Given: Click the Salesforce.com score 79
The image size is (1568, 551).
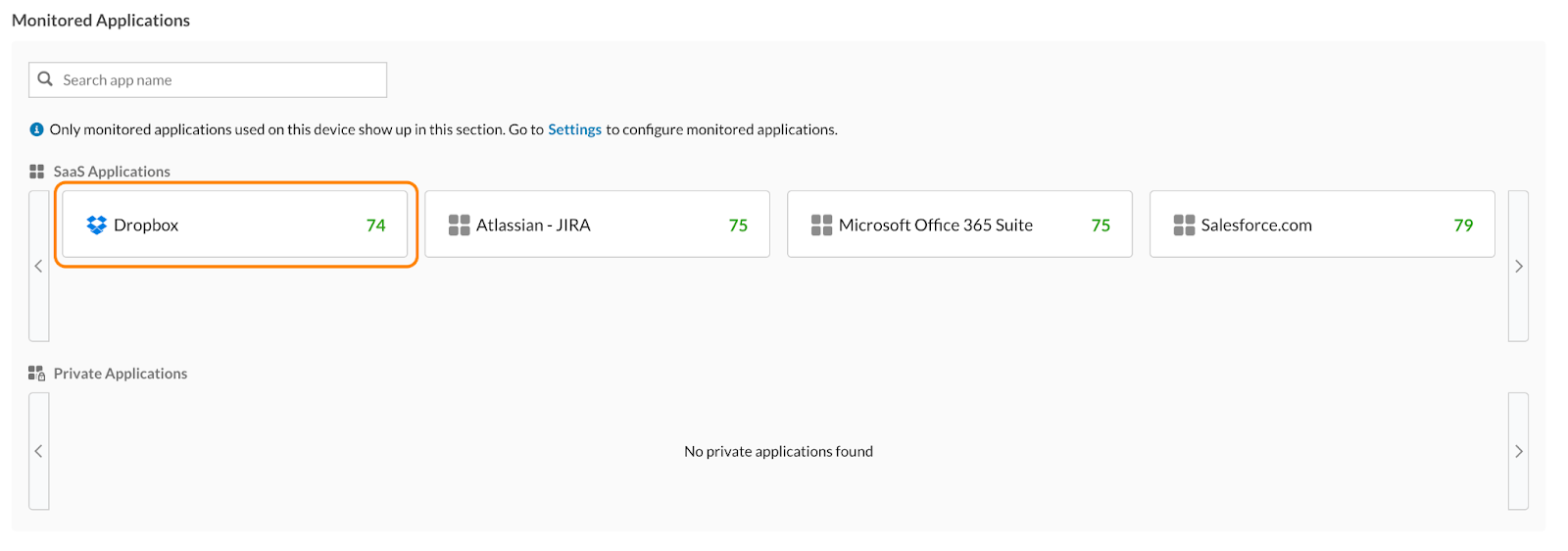Looking at the screenshot, I should click(x=1463, y=225).
